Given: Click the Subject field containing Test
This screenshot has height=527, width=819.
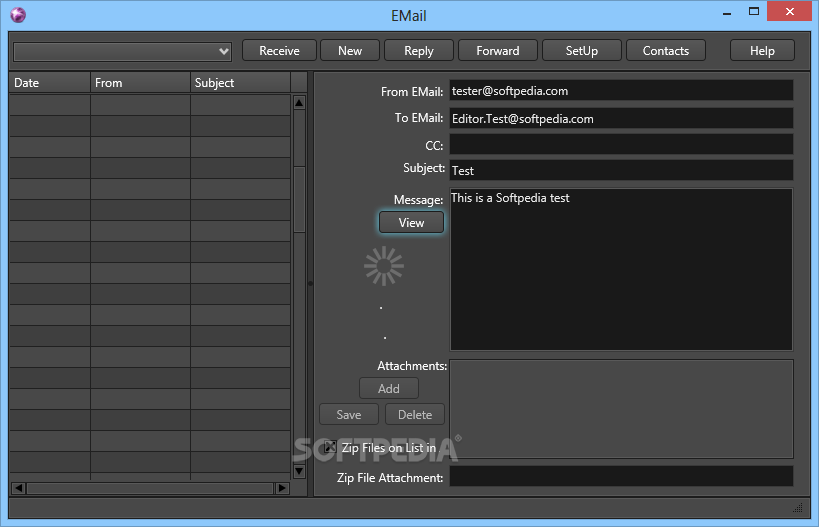Looking at the screenshot, I should 621,170.
